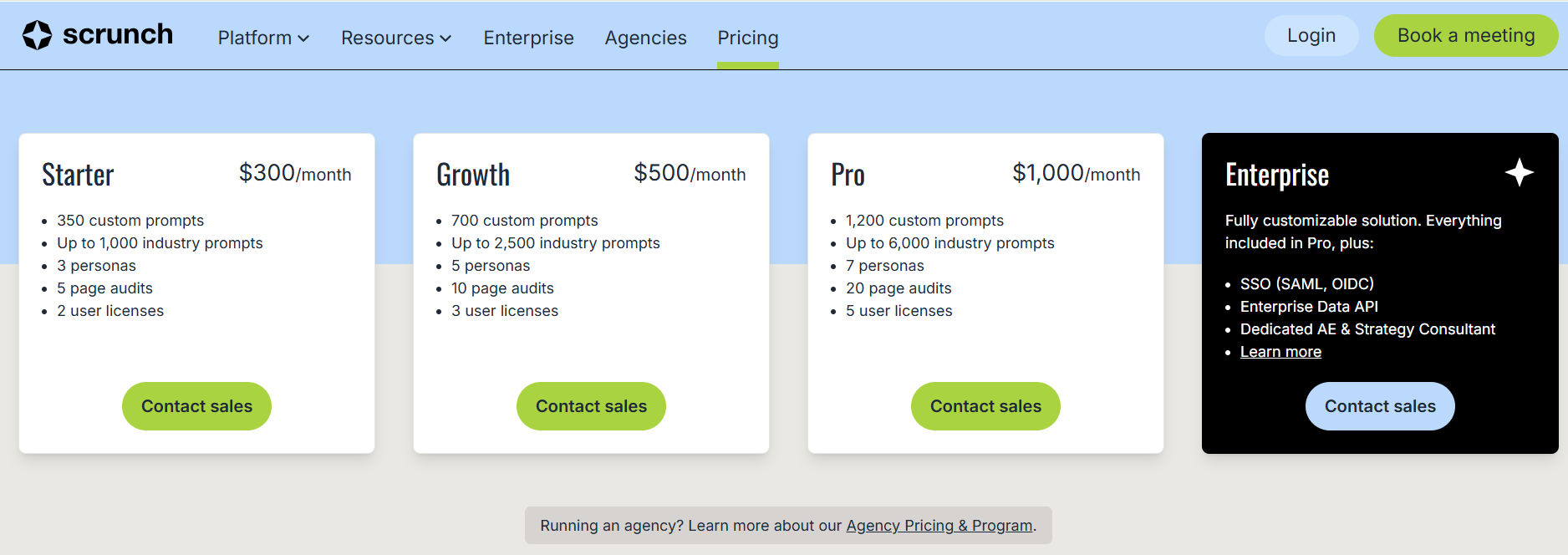Click the Platform dropdown chevron arrow
1568x555 pixels.
[x=303, y=38]
